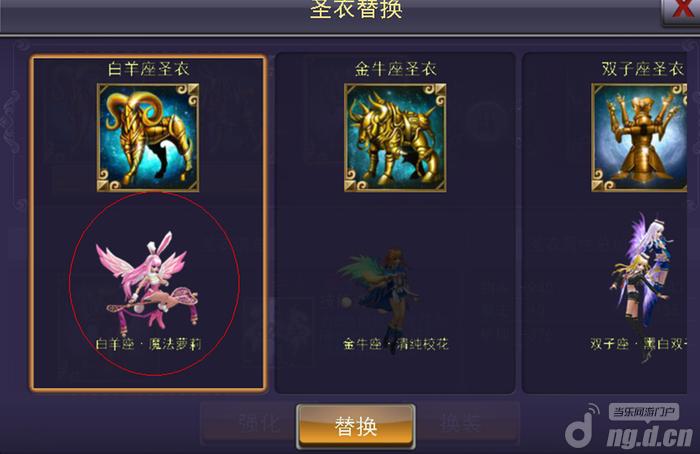
Task: Click the 圣衣替换 dialog title
Action: coord(356,10)
